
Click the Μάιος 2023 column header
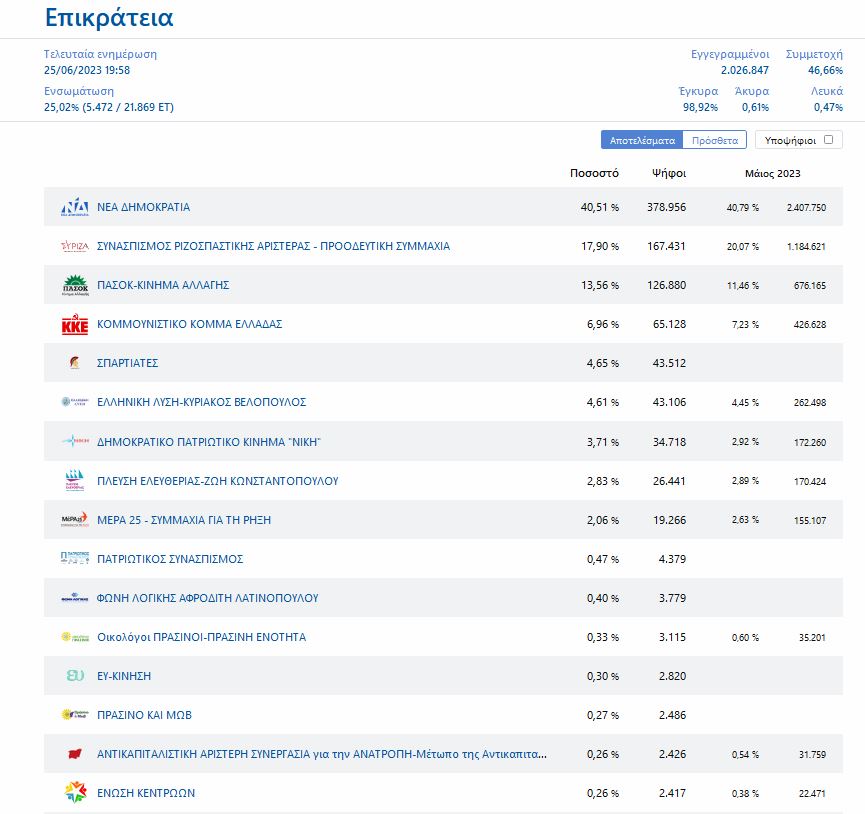point(772,173)
